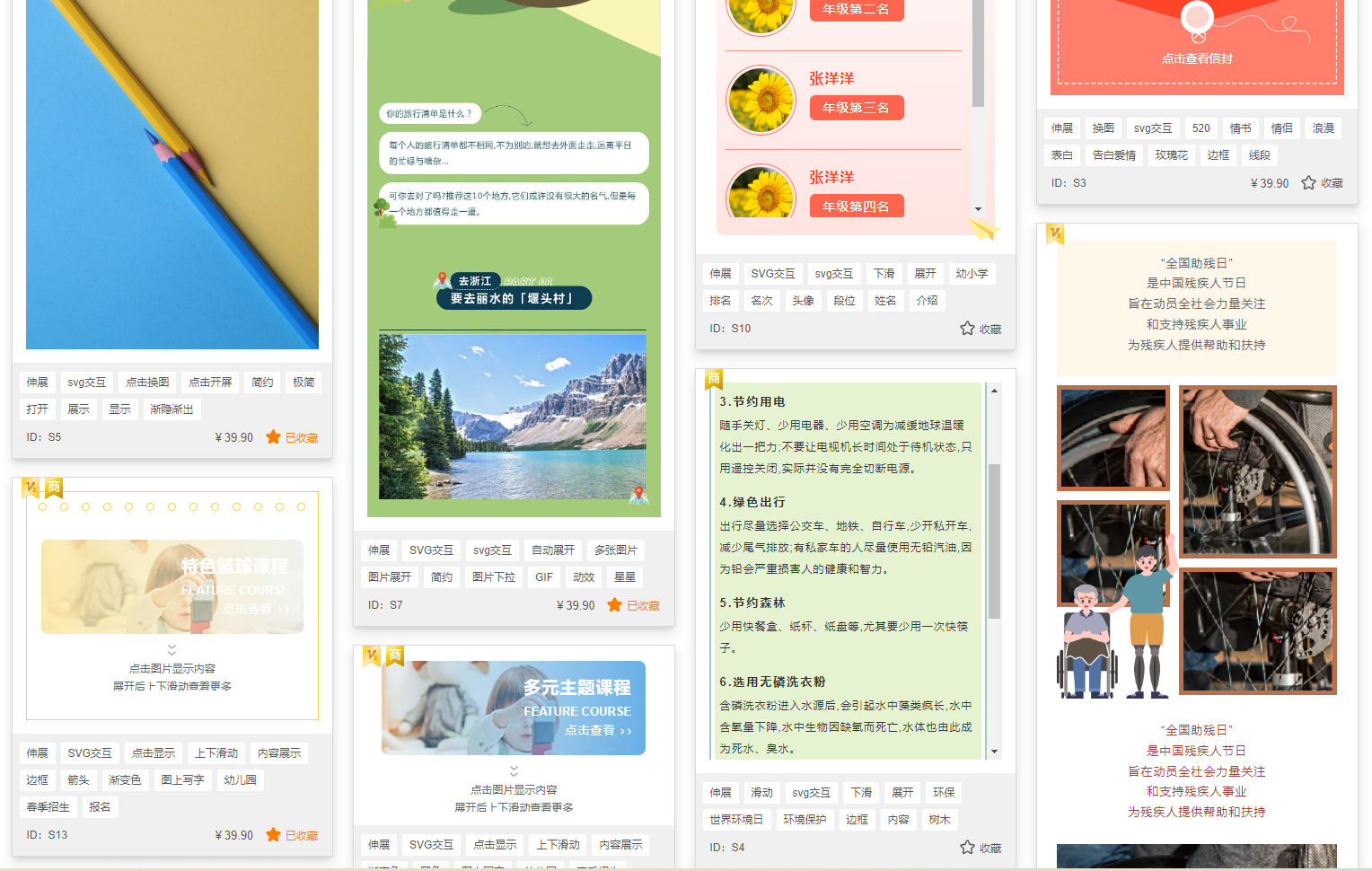Click the 已收藏 star on card ID S5
The image size is (1372, 871).
pos(273,437)
